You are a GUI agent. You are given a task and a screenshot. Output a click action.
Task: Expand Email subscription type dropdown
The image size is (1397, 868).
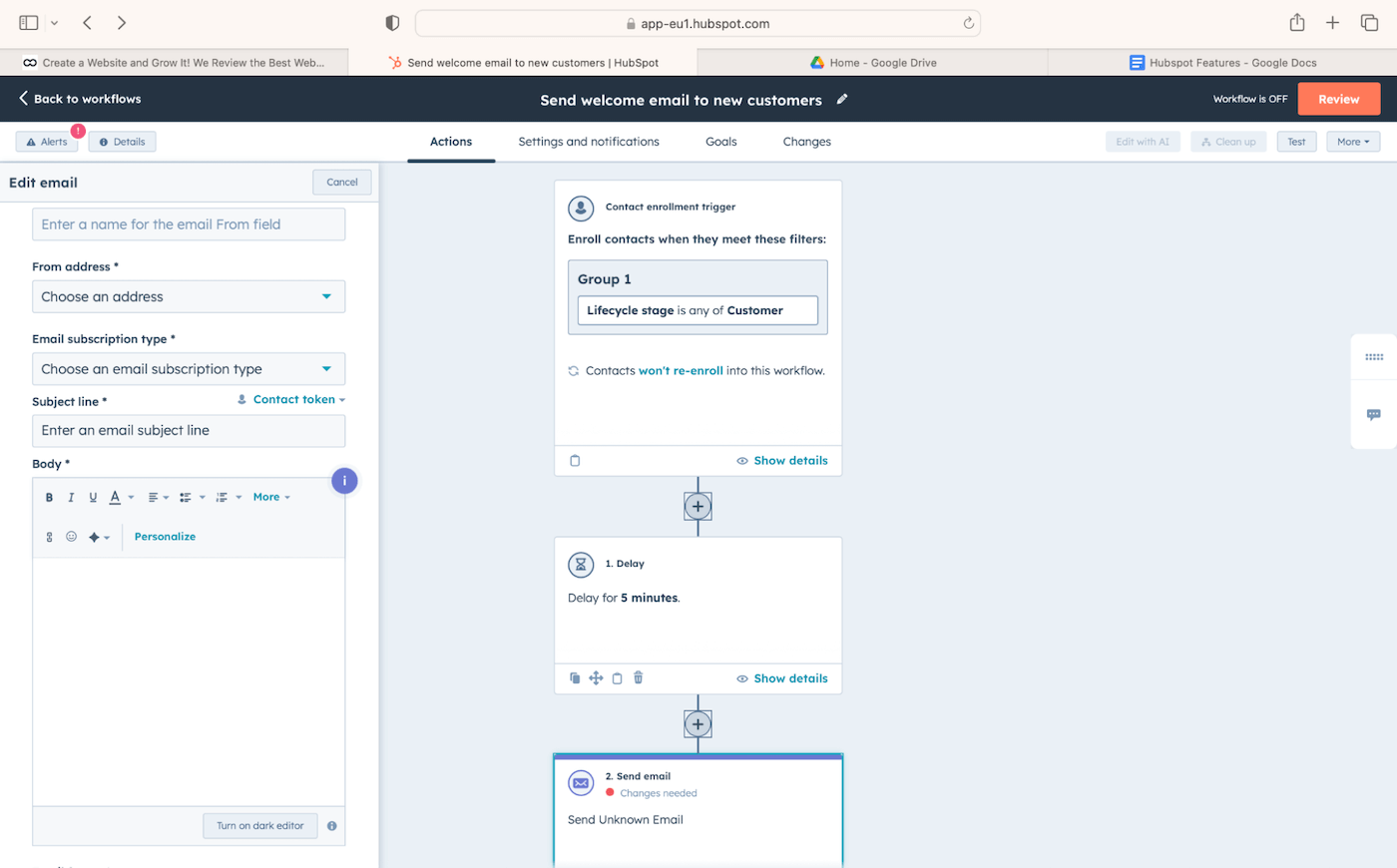pos(189,369)
